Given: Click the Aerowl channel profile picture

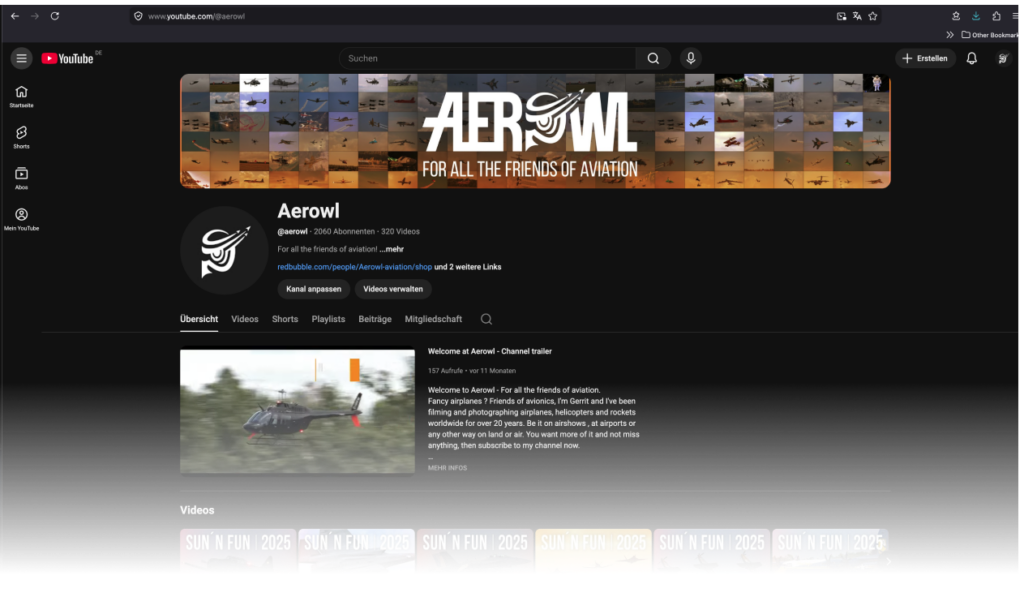Looking at the screenshot, I should 224,250.
